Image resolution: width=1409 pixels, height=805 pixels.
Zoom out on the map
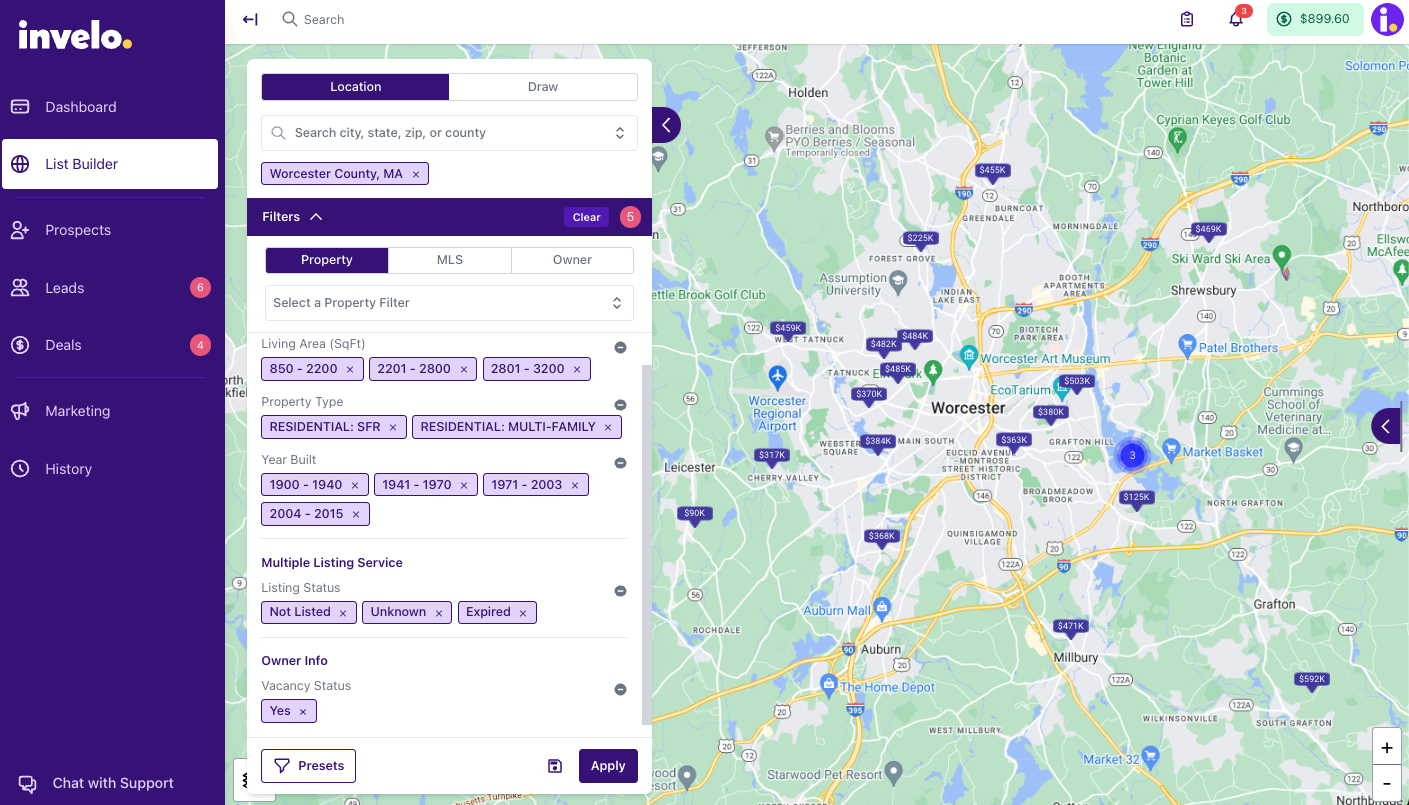pos(1386,783)
